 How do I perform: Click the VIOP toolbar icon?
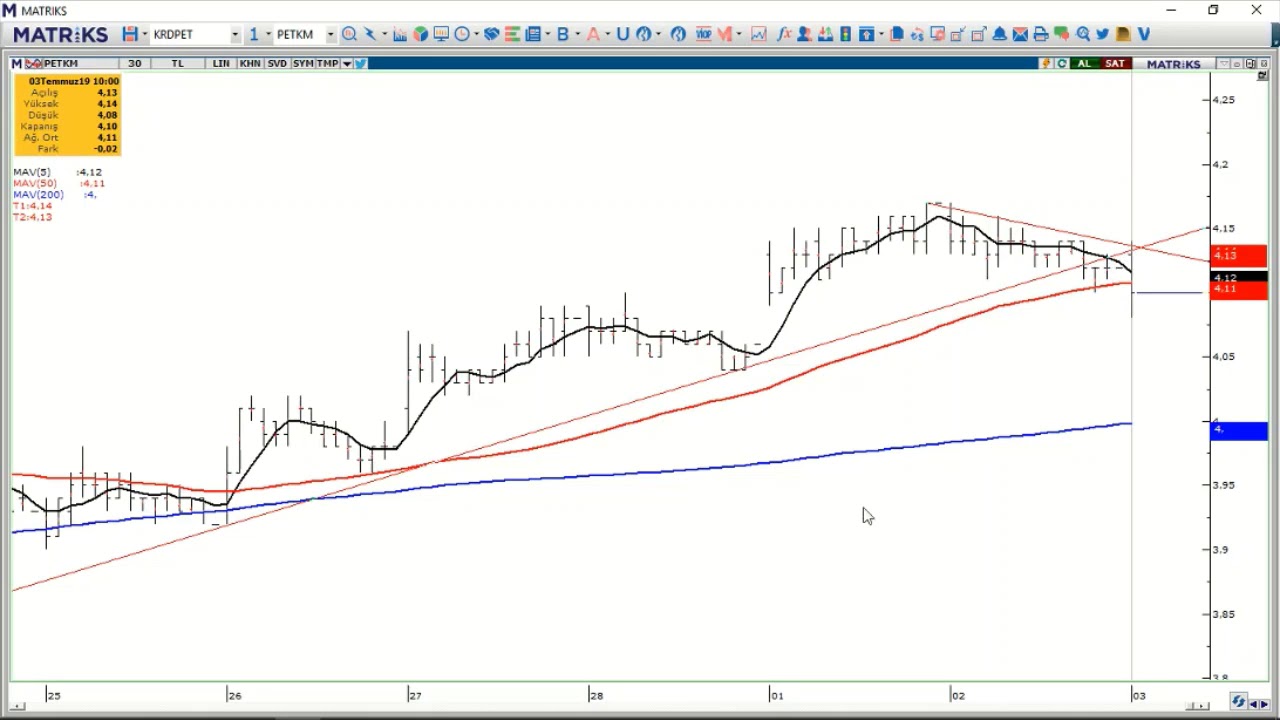[x=703, y=34]
